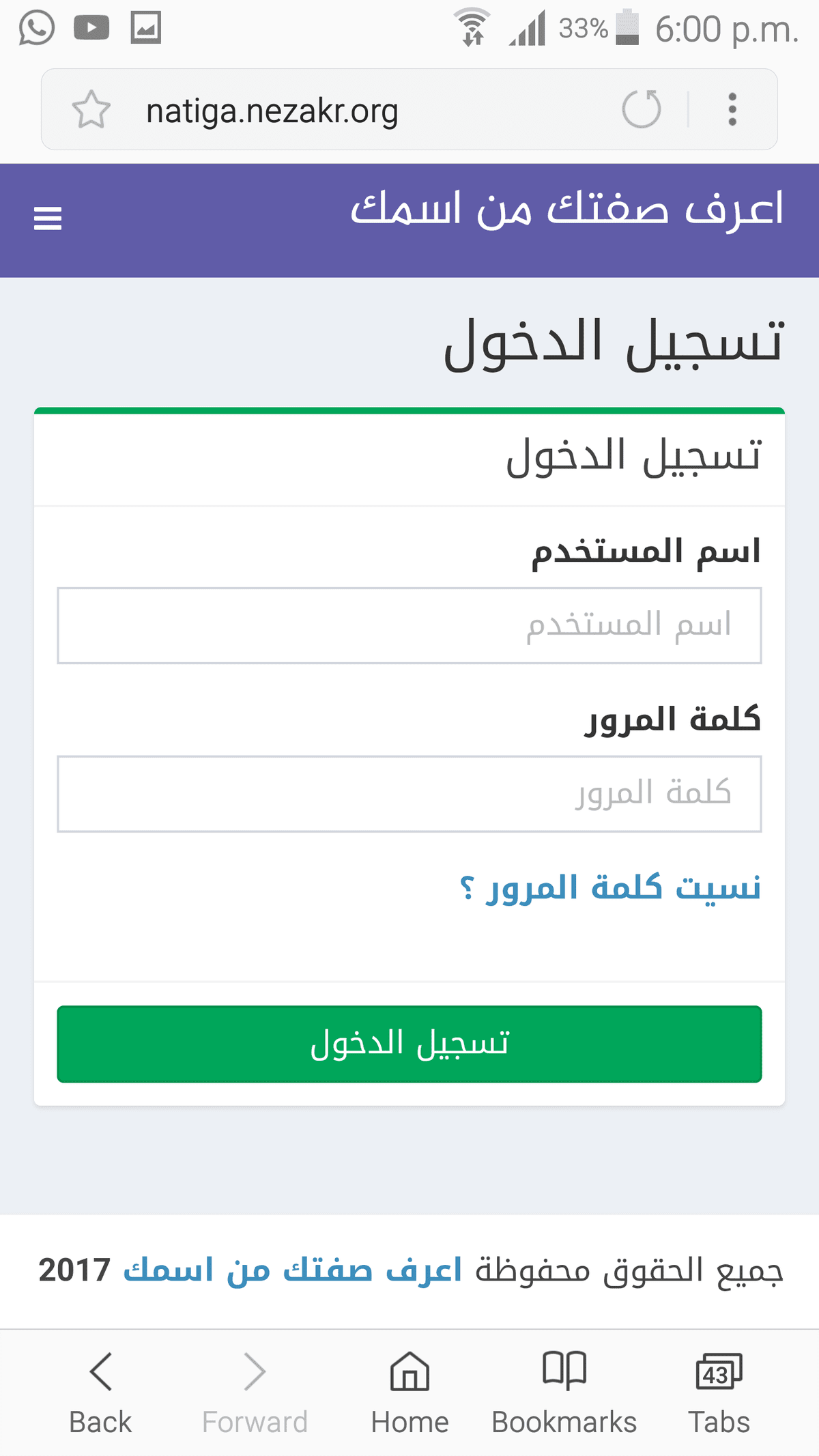Tap the Wi-Fi status icon
819x1456 pixels.
tap(472, 28)
